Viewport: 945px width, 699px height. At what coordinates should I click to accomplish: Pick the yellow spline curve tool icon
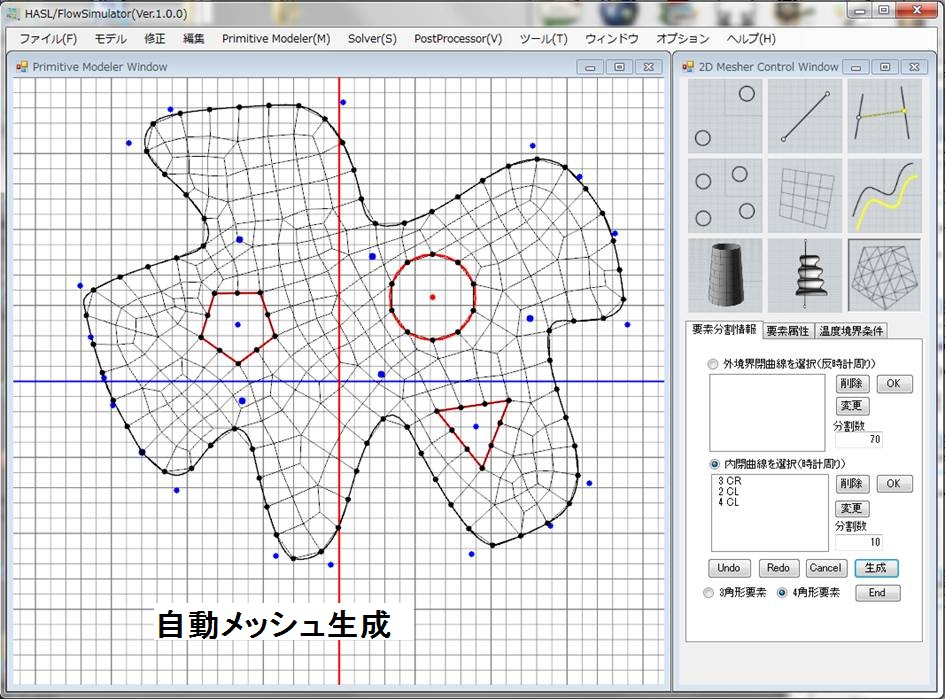pos(884,194)
